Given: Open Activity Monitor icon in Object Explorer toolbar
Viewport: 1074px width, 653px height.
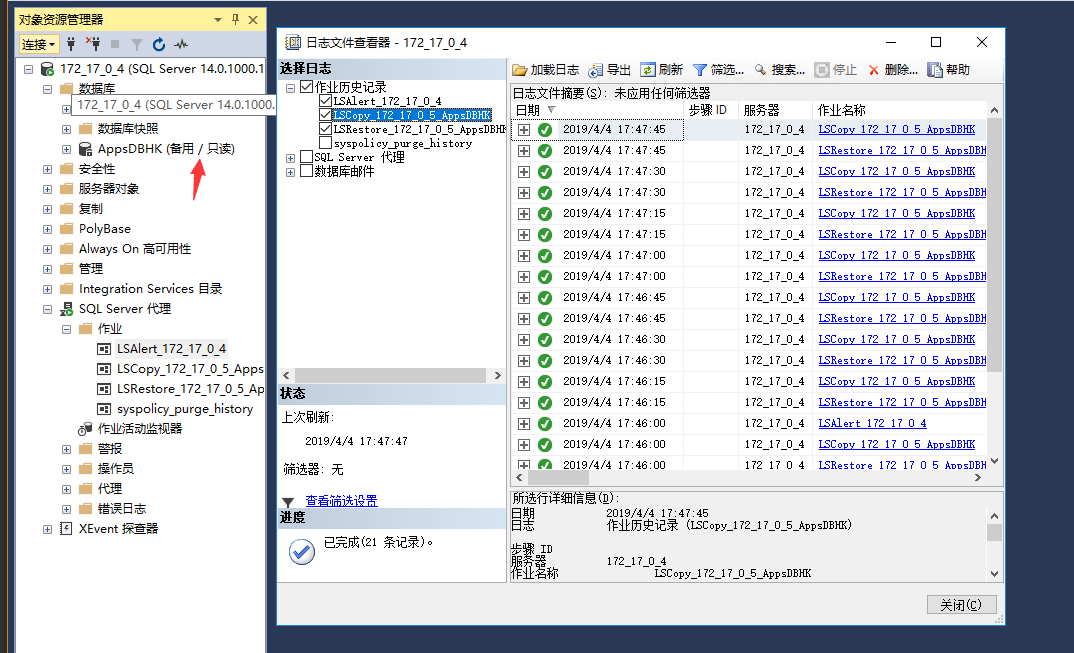Looking at the screenshot, I should pos(181,44).
